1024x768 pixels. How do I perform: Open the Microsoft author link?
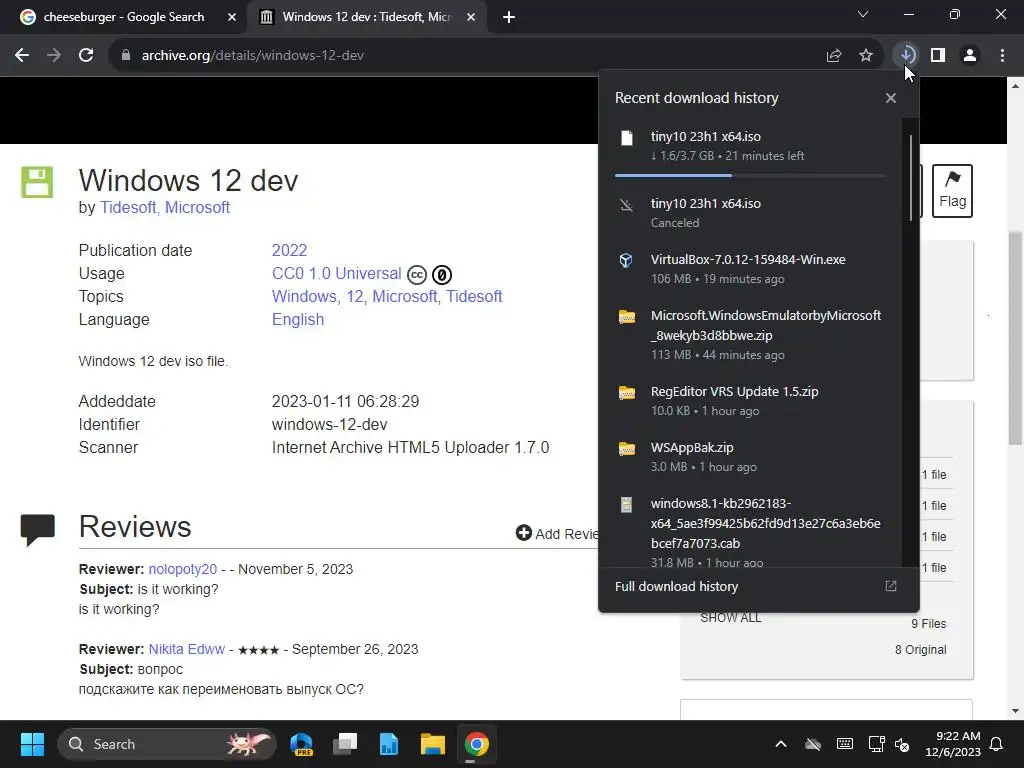tap(197, 208)
